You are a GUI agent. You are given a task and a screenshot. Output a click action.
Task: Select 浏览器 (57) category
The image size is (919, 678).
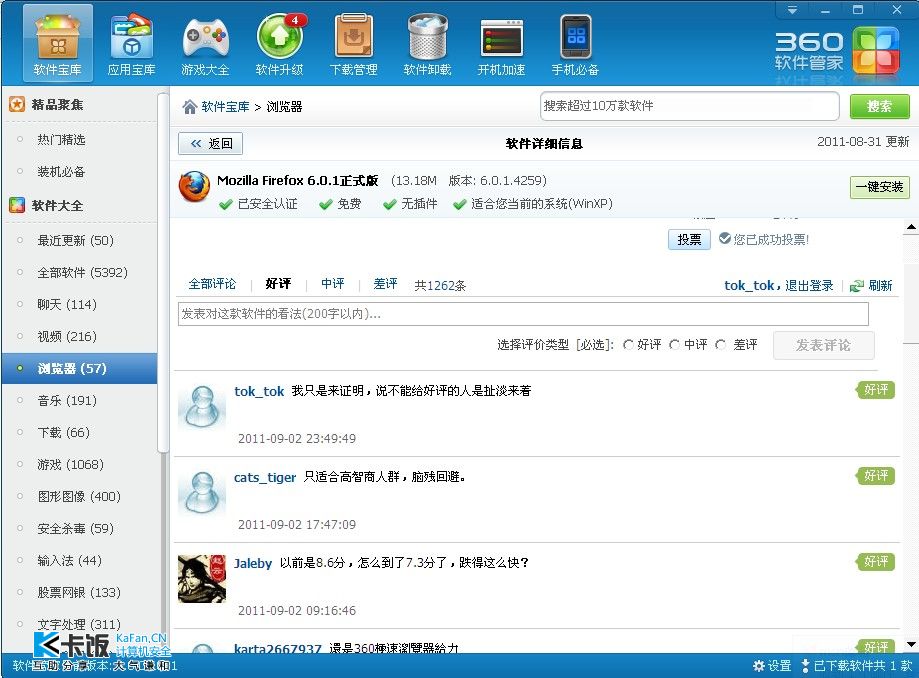tap(79, 369)
